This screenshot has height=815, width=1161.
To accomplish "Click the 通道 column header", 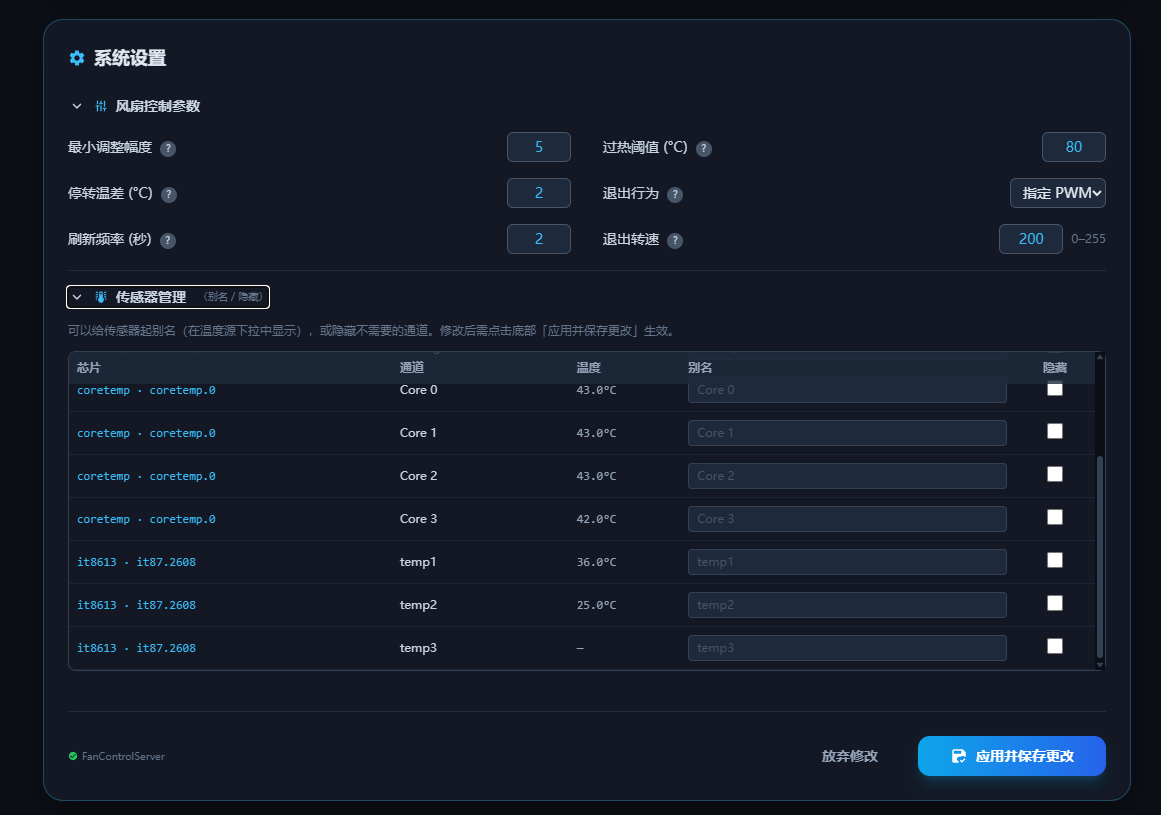I will [412, 367].
